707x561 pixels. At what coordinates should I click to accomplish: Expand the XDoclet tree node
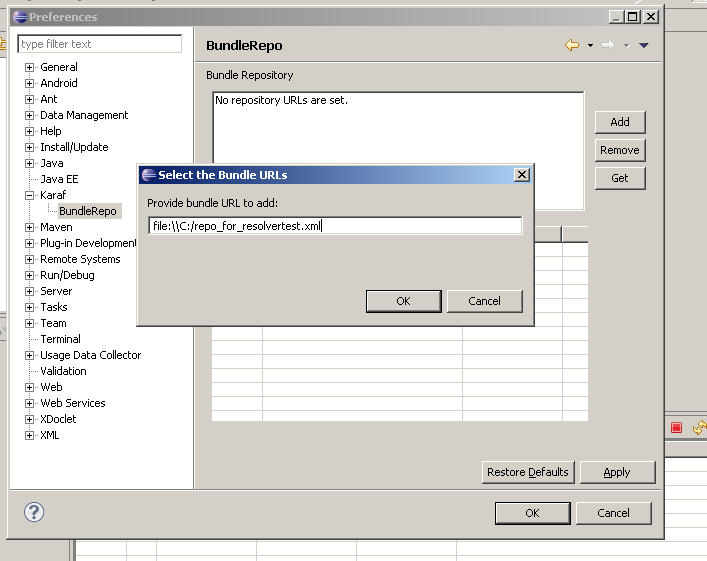click(x=29, y=420)
